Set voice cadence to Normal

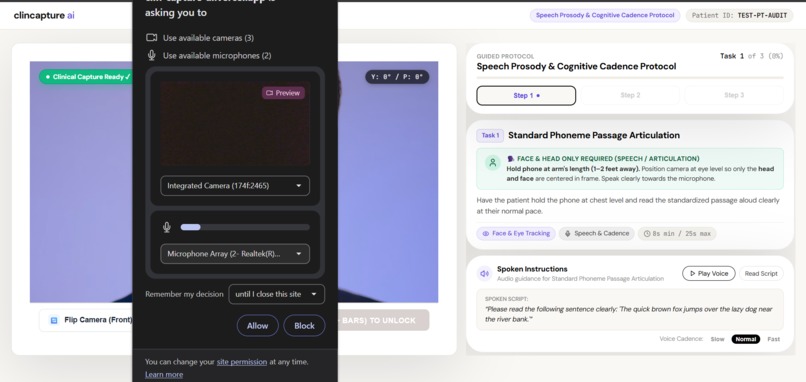coord(745,339)
